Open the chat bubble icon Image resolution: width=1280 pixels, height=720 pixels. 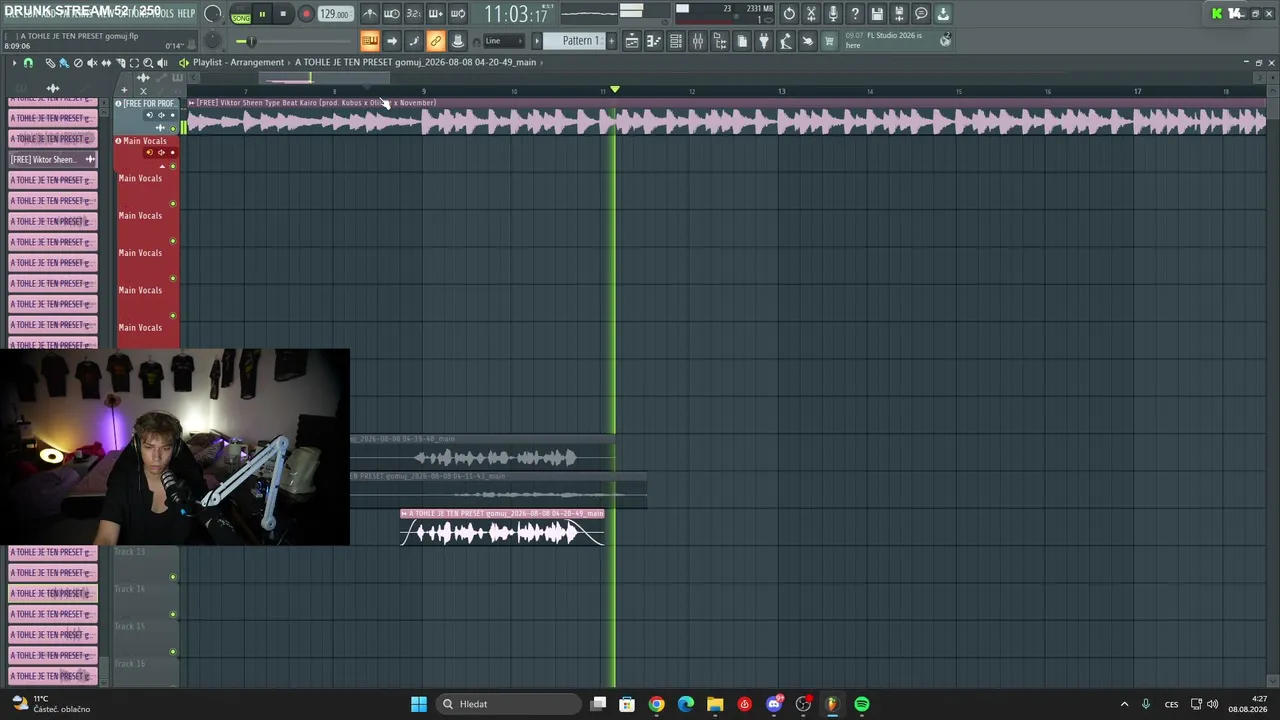921,14
